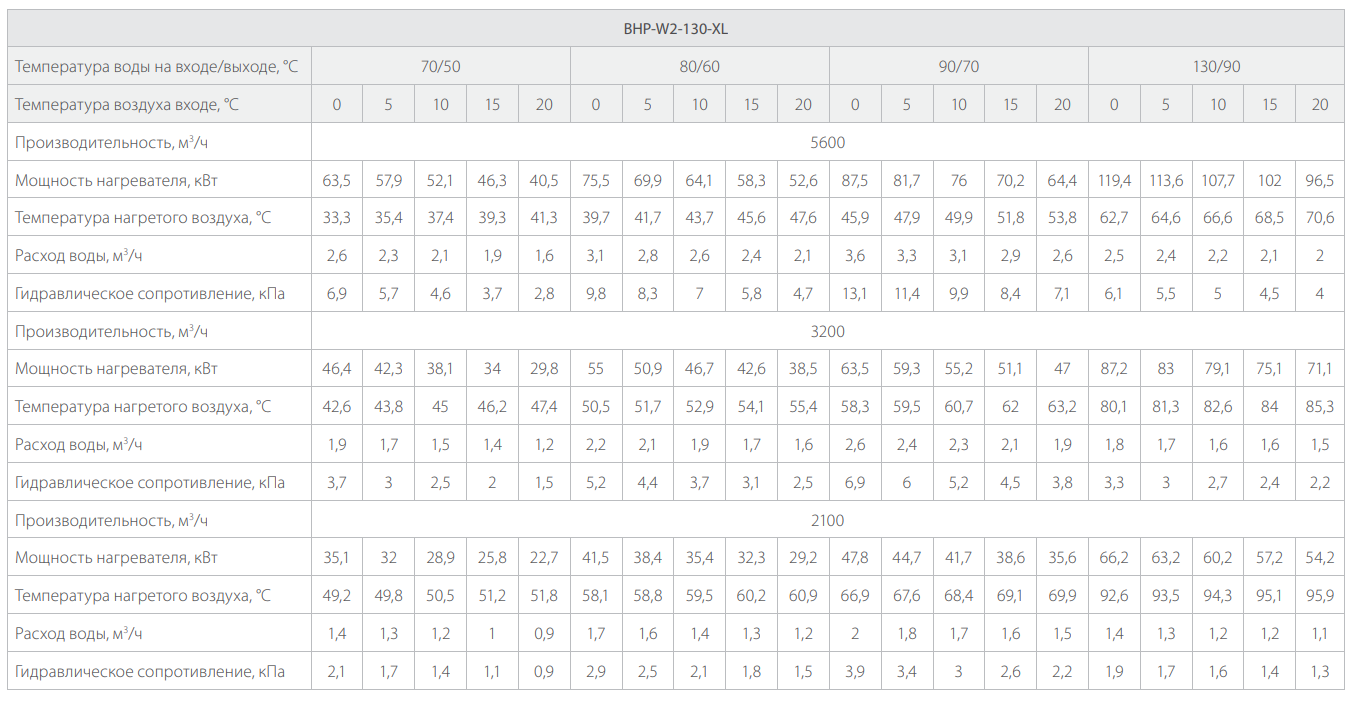Screen dimensions: 1350x701
Task: Click the 'Температура воды на входе/выходе' row label
Action: tap(157, 67)
